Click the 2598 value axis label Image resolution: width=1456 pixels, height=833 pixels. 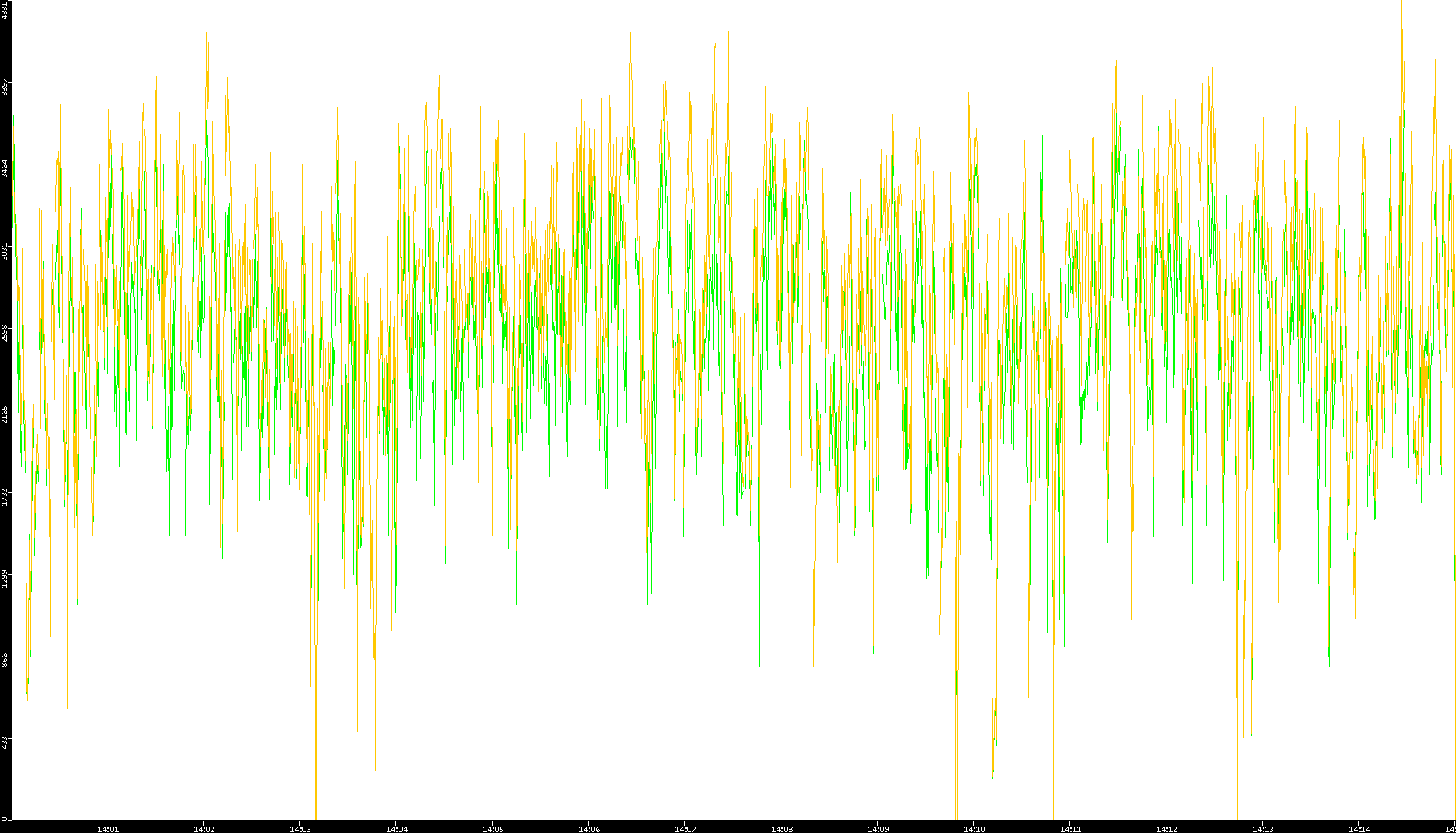6,333
